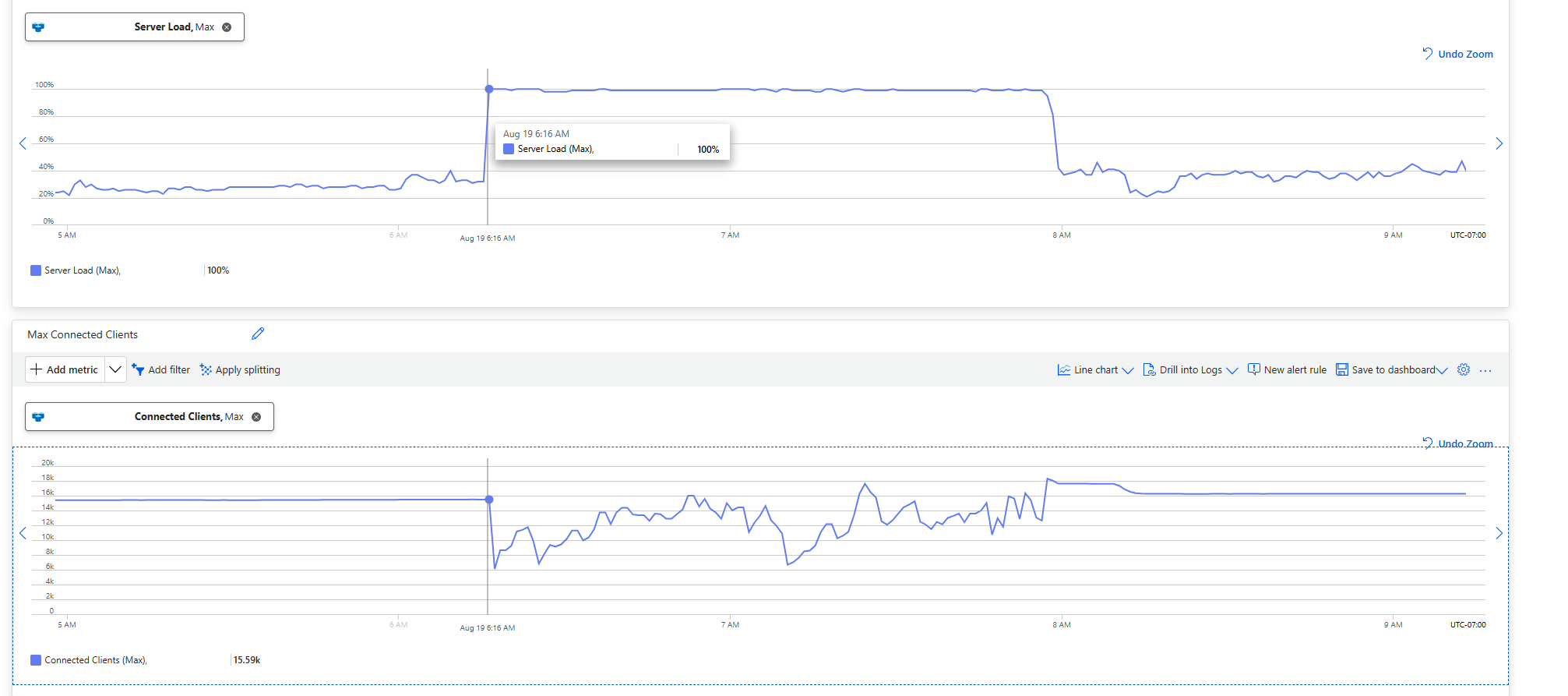Image resolution: width=1568 pixels, height=696 pixels.
Task: Open the Save to dashboard dropdown
Action: click(1391, 369)
